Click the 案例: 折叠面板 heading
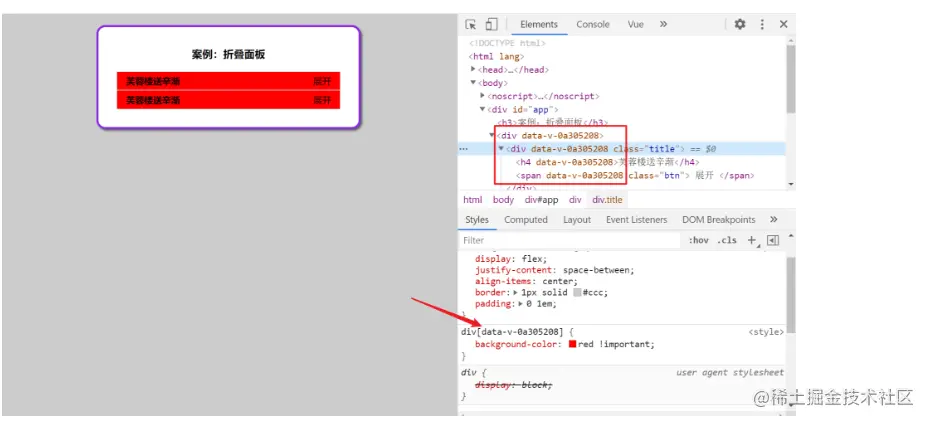 point(228,54)
